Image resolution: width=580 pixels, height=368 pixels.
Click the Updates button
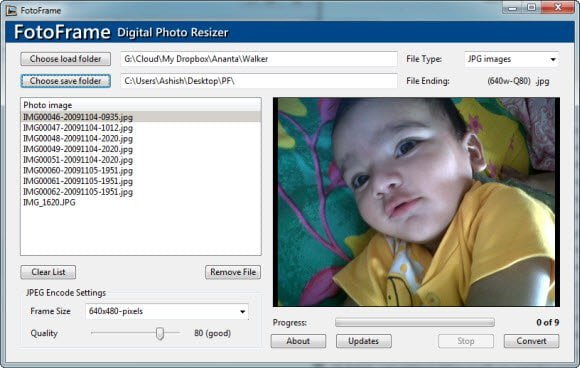click(x=364, y=341)
